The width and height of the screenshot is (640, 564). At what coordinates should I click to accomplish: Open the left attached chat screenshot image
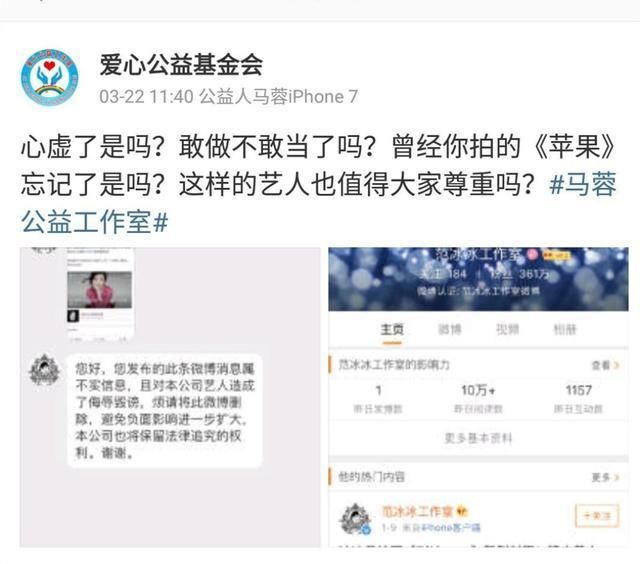(x=170, y=397)
